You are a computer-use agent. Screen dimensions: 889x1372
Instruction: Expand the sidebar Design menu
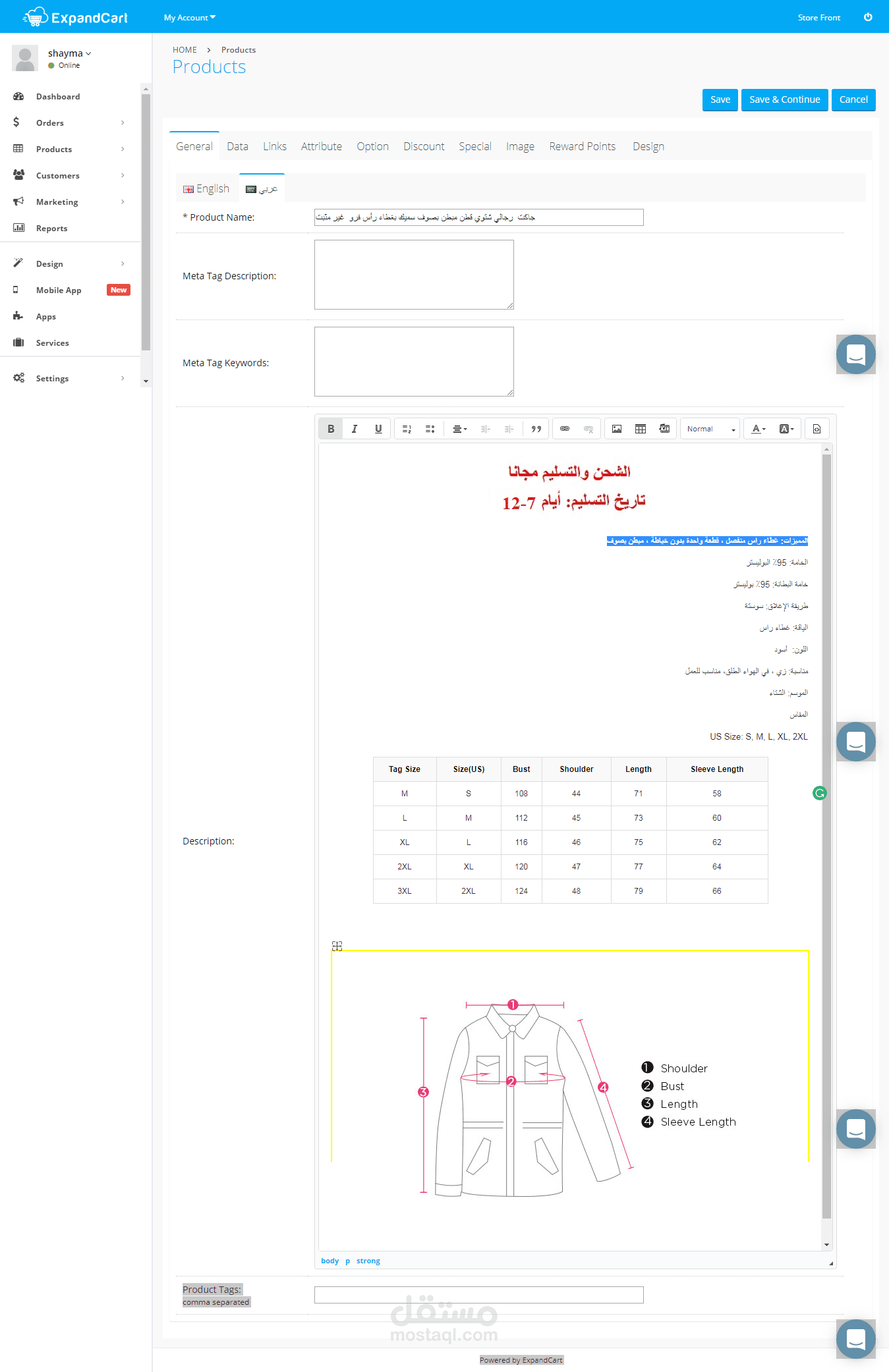(x=71, y=264)
